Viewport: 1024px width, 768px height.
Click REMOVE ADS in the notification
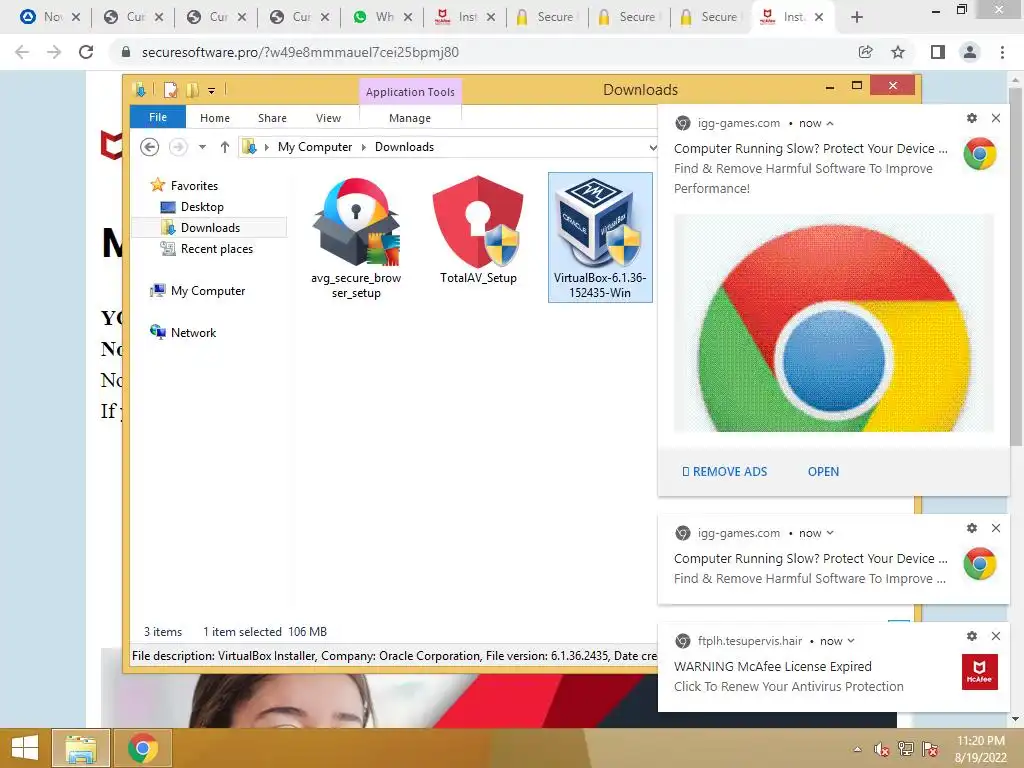coord(725,472)
